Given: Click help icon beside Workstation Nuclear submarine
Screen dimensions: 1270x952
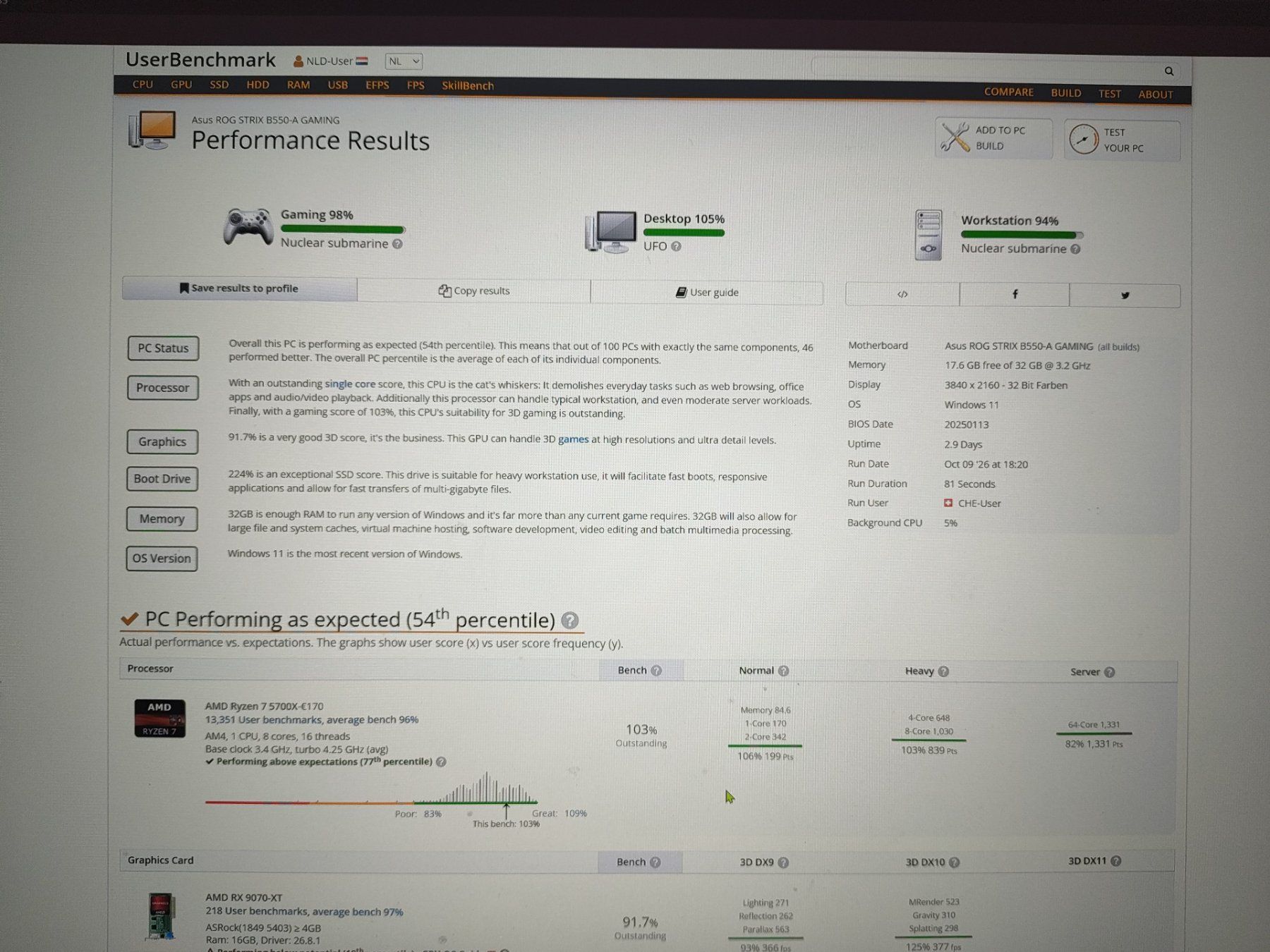Looking at the screenshot, I should click(1075, 249).
